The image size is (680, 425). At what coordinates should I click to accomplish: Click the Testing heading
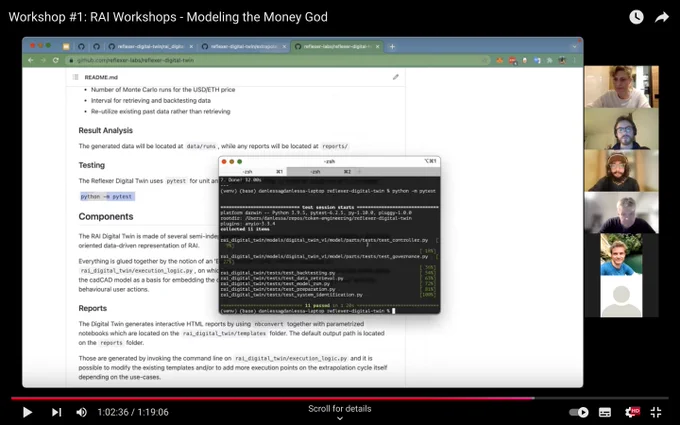coord(92,165)
